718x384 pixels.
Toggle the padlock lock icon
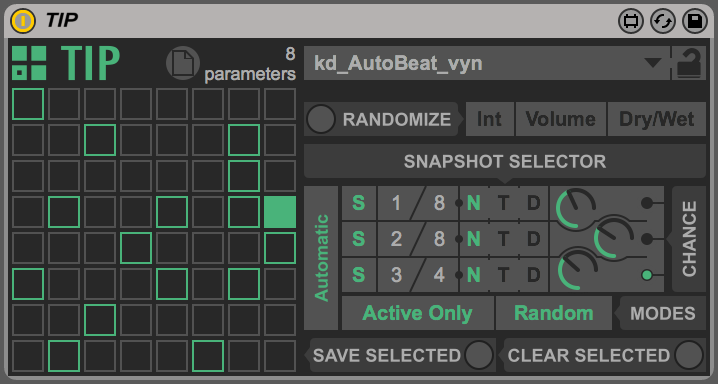click(689, 63)
